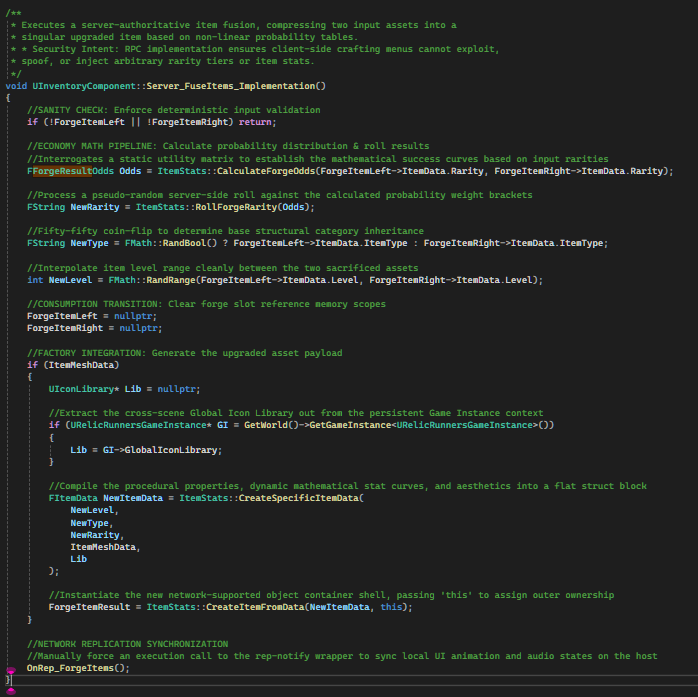Click the highlighted FForgeResultOdds type
This screenshot has width=698, height=697.
pos(70,171)
